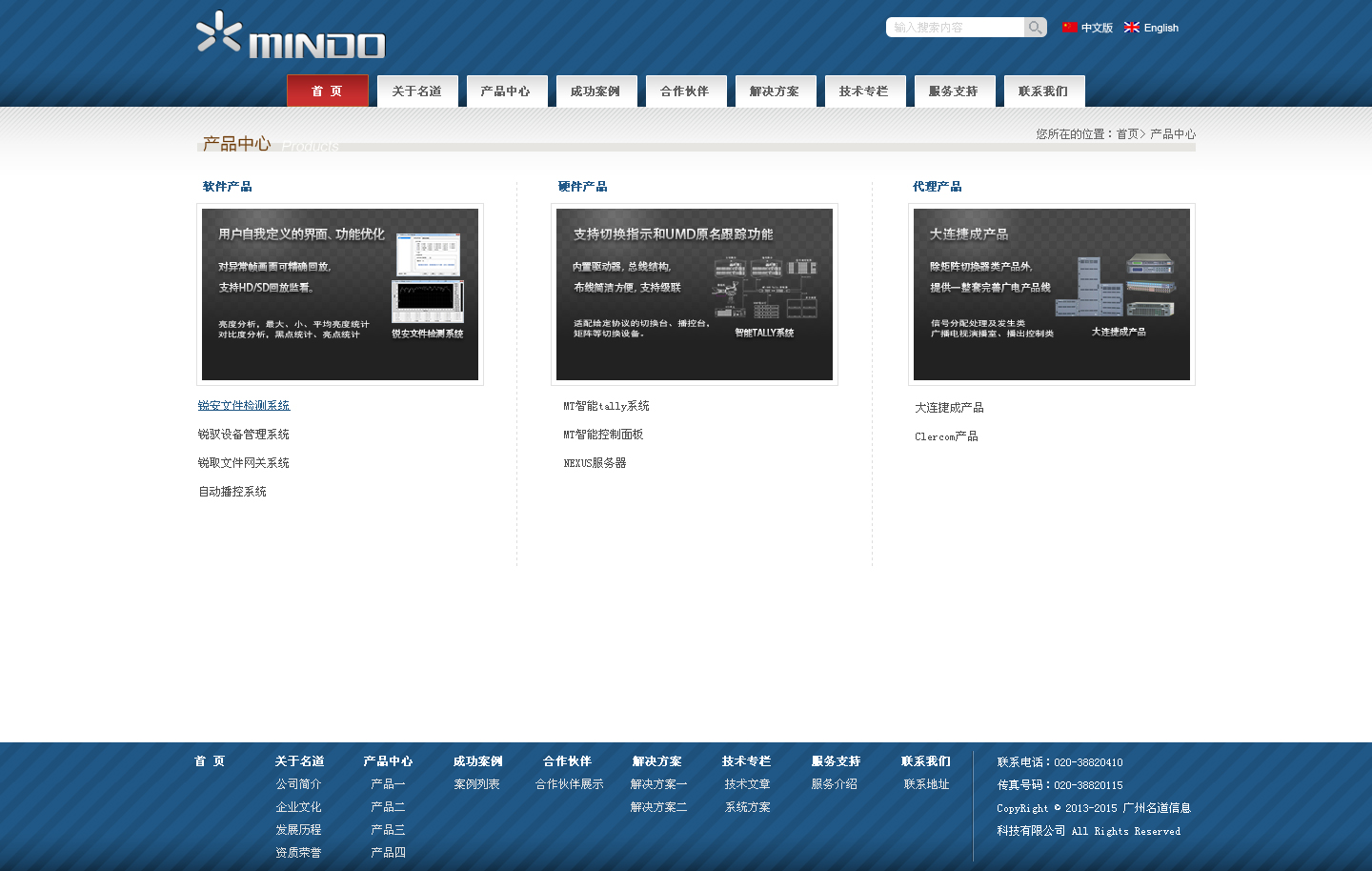This screenshot has width=1372, height=871.
Task: Select the Clercom产品 link
Action: tap(946, 436)
